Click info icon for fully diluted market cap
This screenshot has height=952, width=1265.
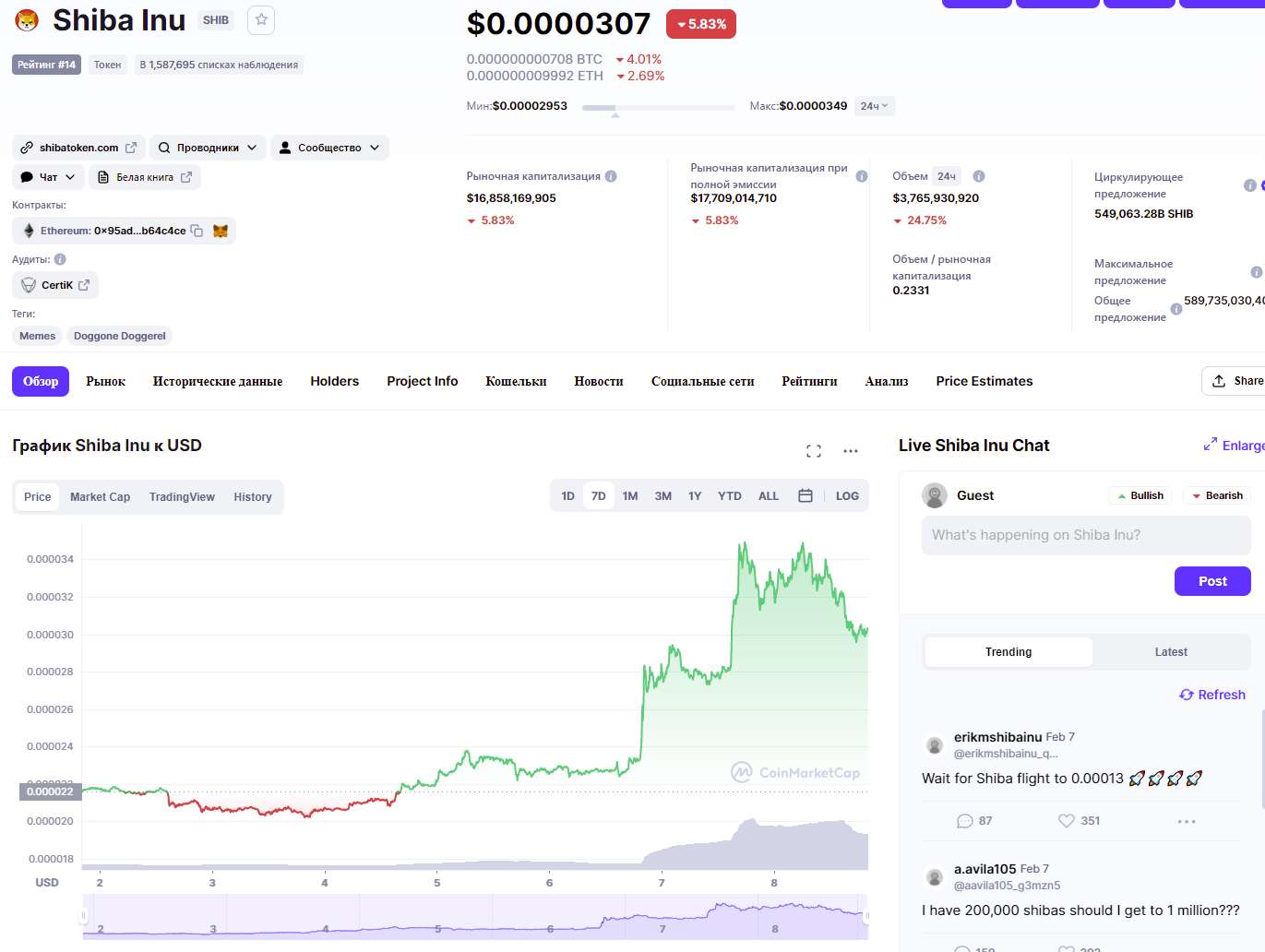coord(862,176)
